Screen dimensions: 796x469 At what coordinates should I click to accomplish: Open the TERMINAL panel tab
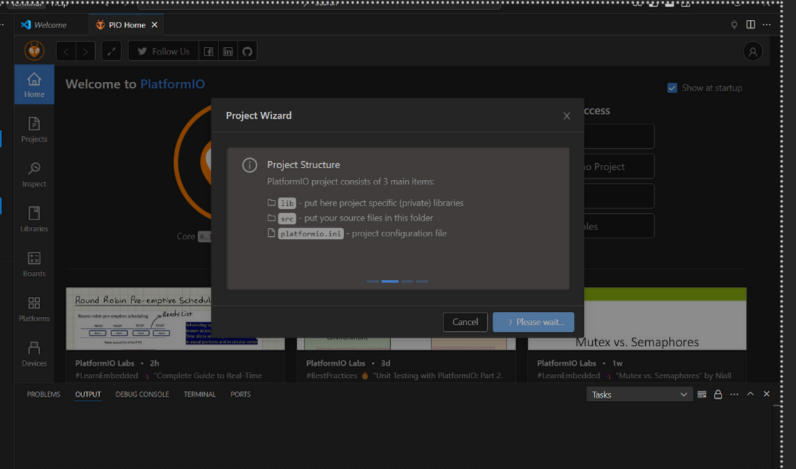coord(200,394)
